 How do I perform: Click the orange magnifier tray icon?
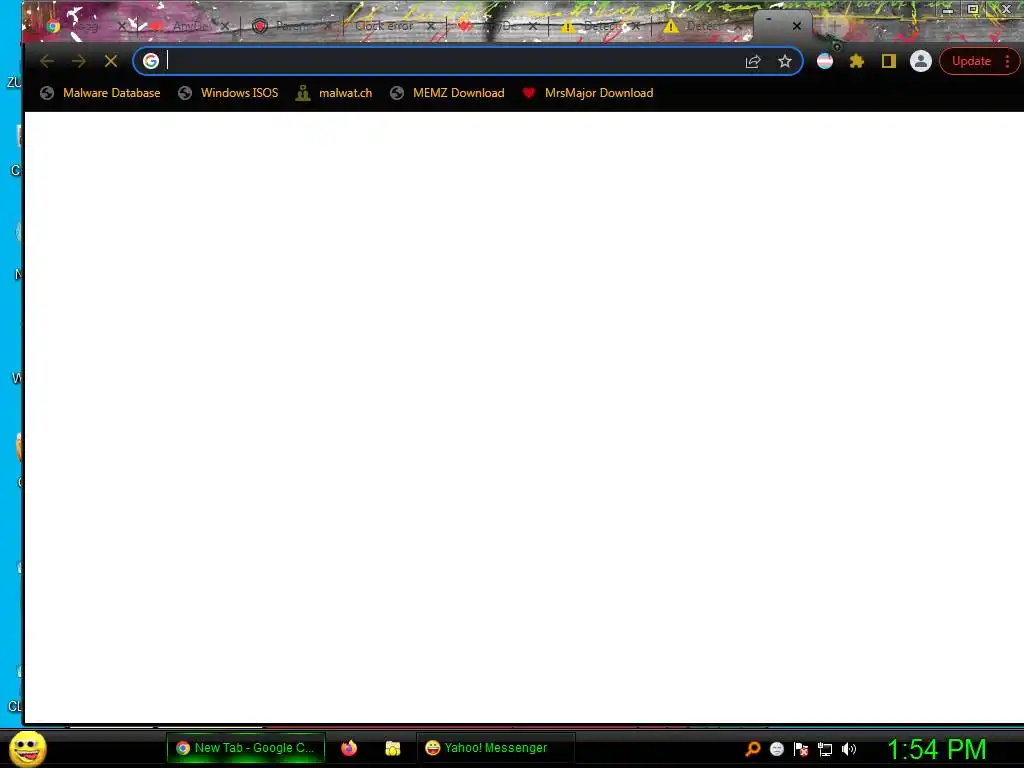[x=753, y=749]
